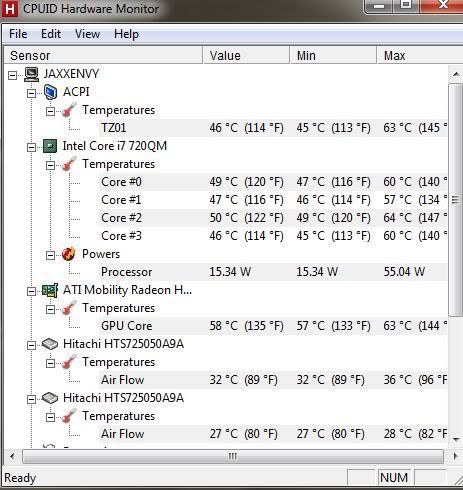The image size is (463, 490).
Task: Click thermometer icon under ATI Mobility Radeon
Action: (x=69, y=308)
